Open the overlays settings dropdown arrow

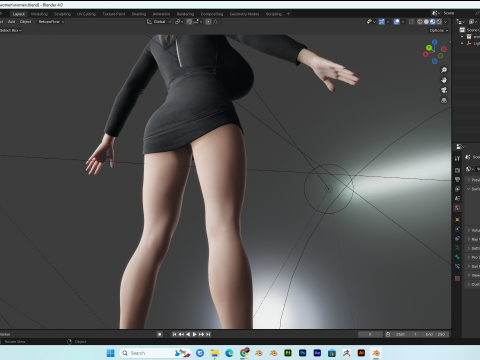coord(403,22)
